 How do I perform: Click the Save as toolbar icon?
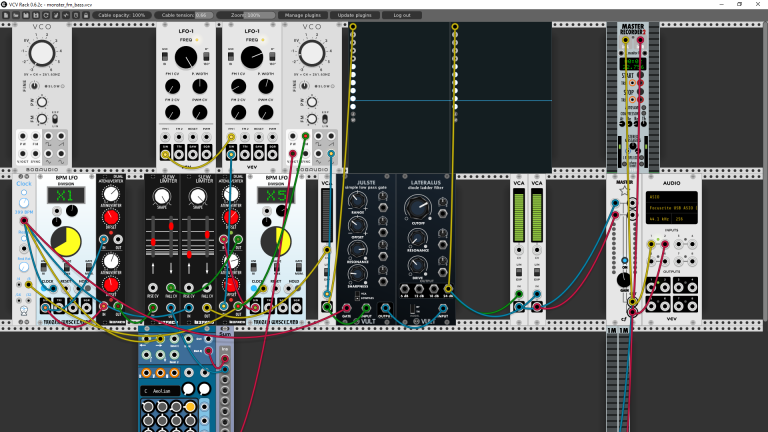point(36,15)
